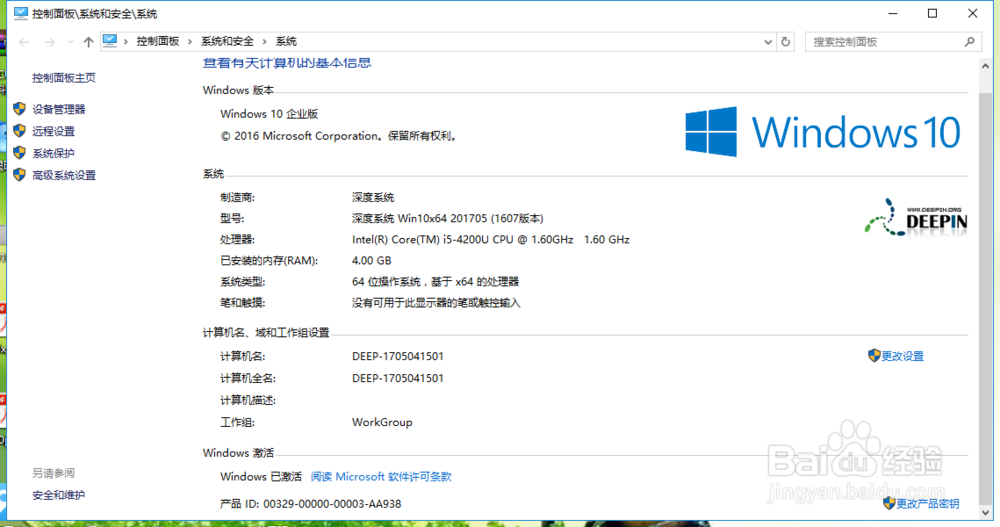Select 控制面板 breadcrumb in address bar

158,41
